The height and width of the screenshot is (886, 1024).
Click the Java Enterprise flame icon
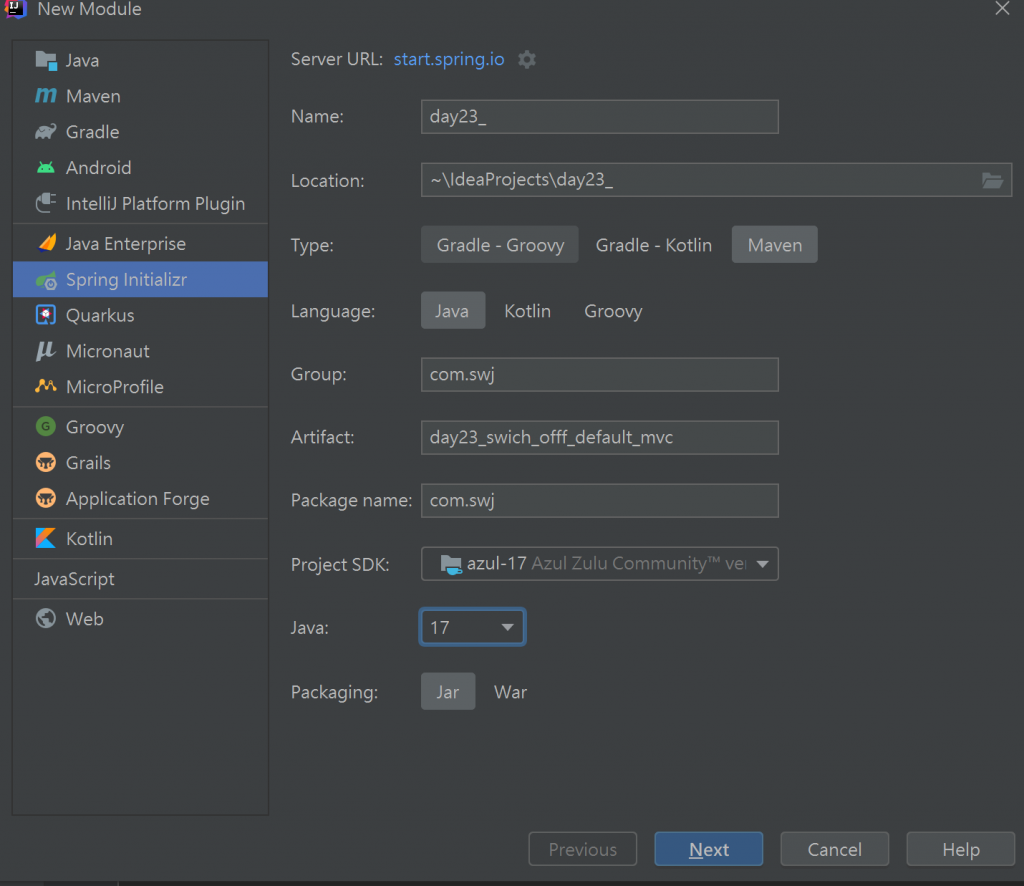[x=47, y=243]
